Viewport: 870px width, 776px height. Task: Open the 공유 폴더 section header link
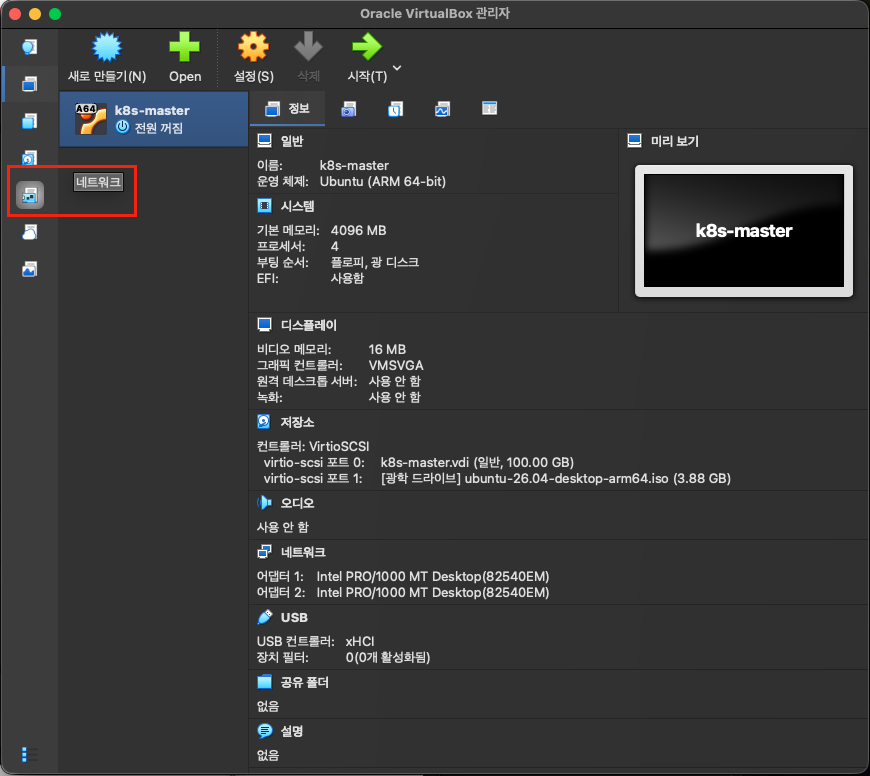tap(305, 682)
